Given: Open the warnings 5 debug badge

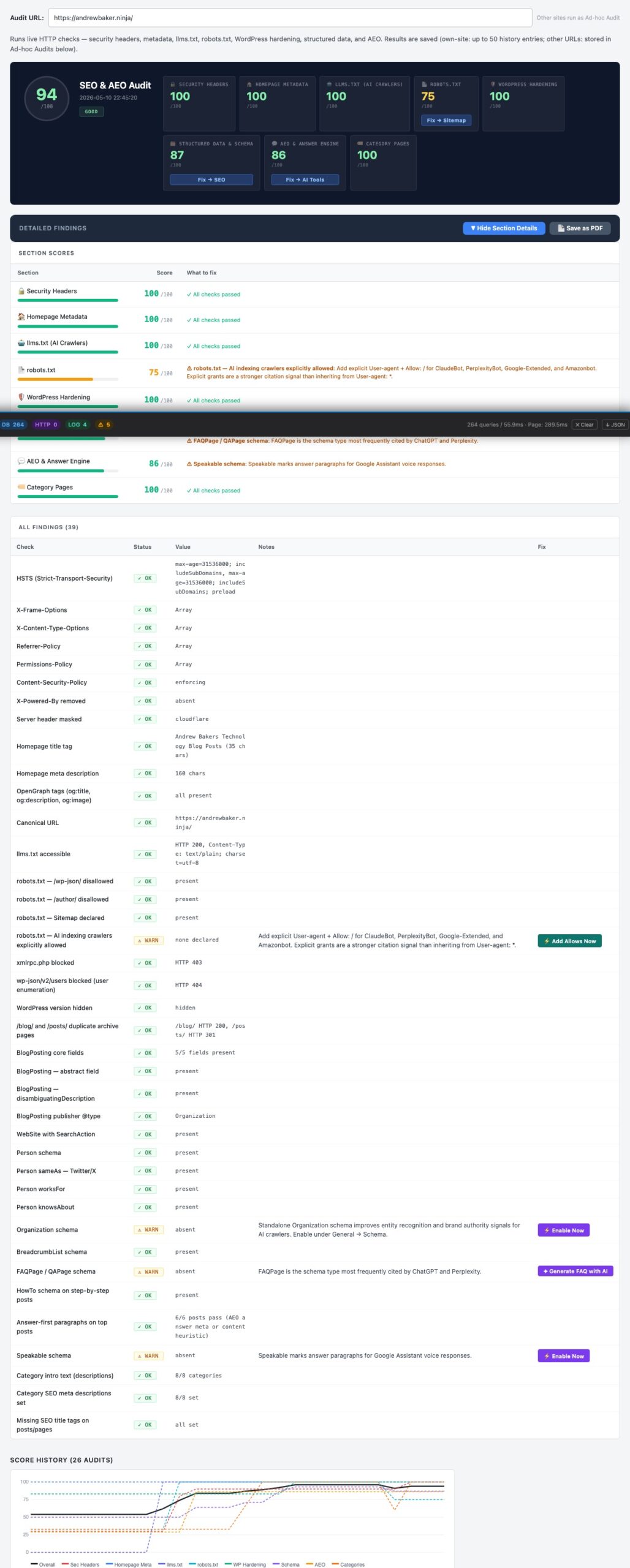Looking at the screenshot, I should click(104, 424).
